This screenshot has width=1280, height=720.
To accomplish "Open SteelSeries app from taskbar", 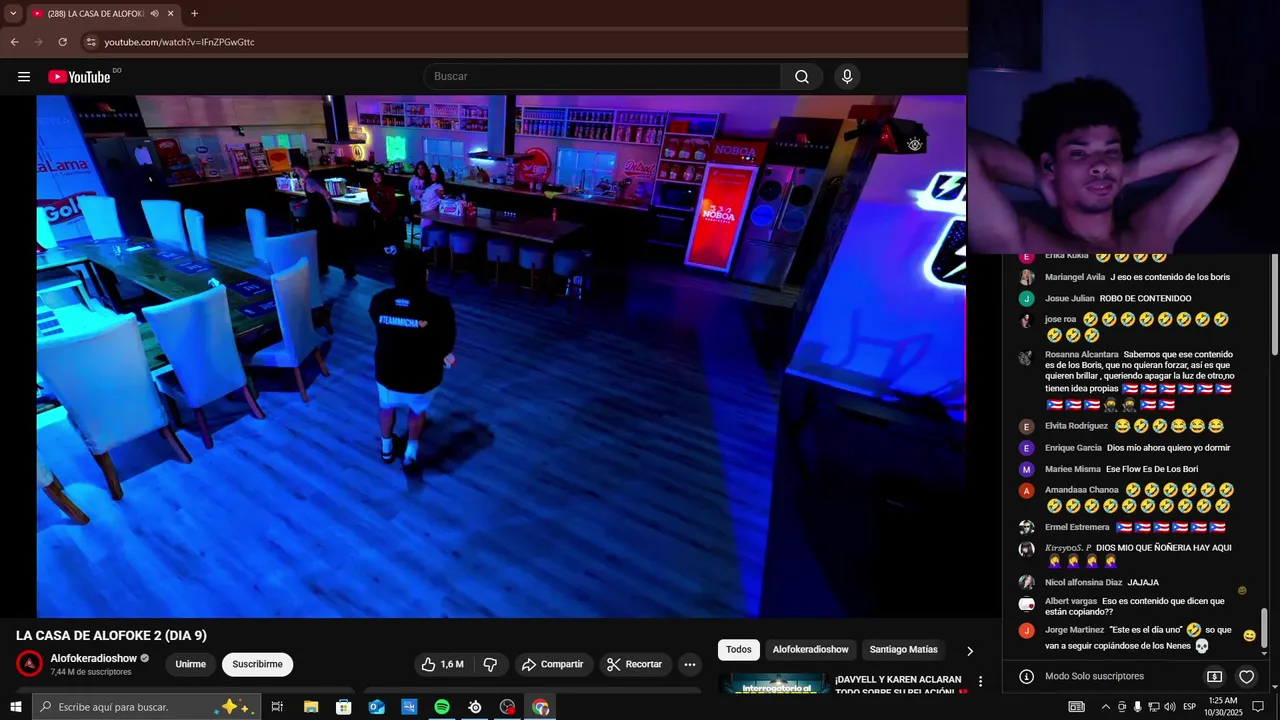I will point(475,707).
